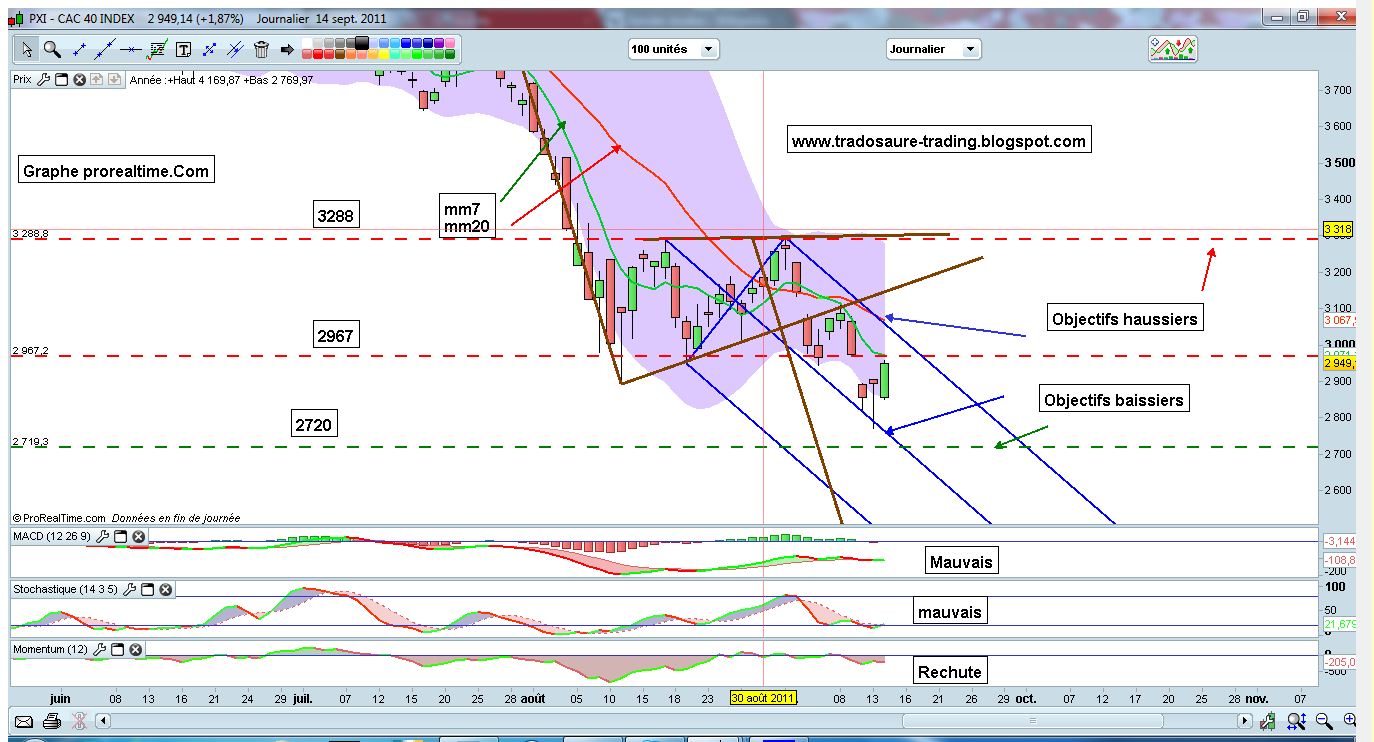Remove the Stochastique indicator panel
The image size is (1374, 742).
tap(165, 590)
